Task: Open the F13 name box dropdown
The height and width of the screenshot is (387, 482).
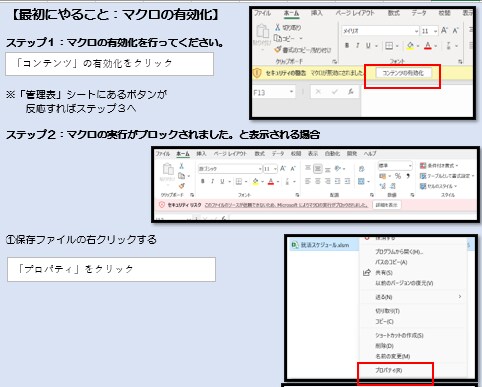Action: pos(291,92)
